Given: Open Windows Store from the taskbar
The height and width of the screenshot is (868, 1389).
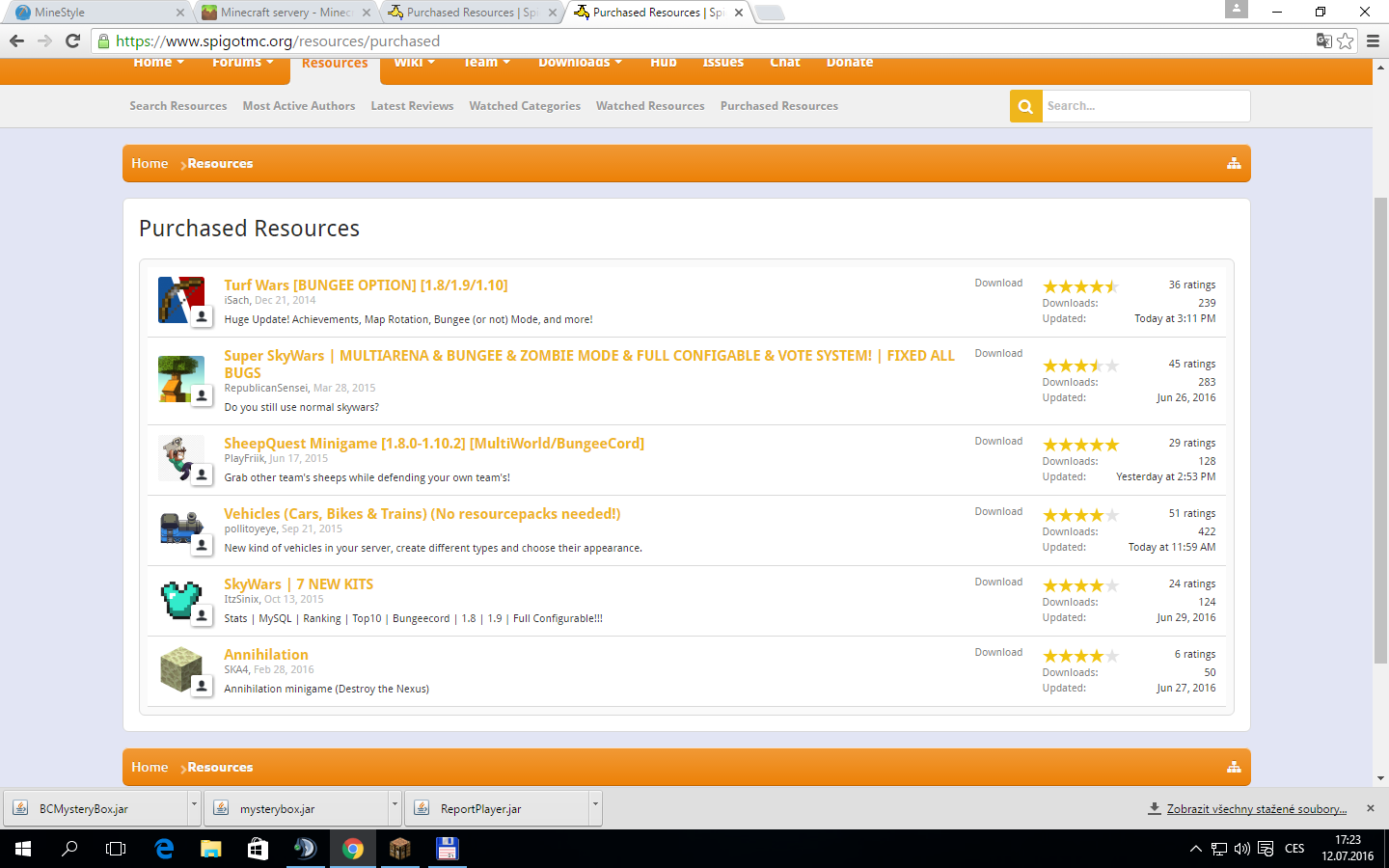Looking at the screenshot, I should click(258, 849).
